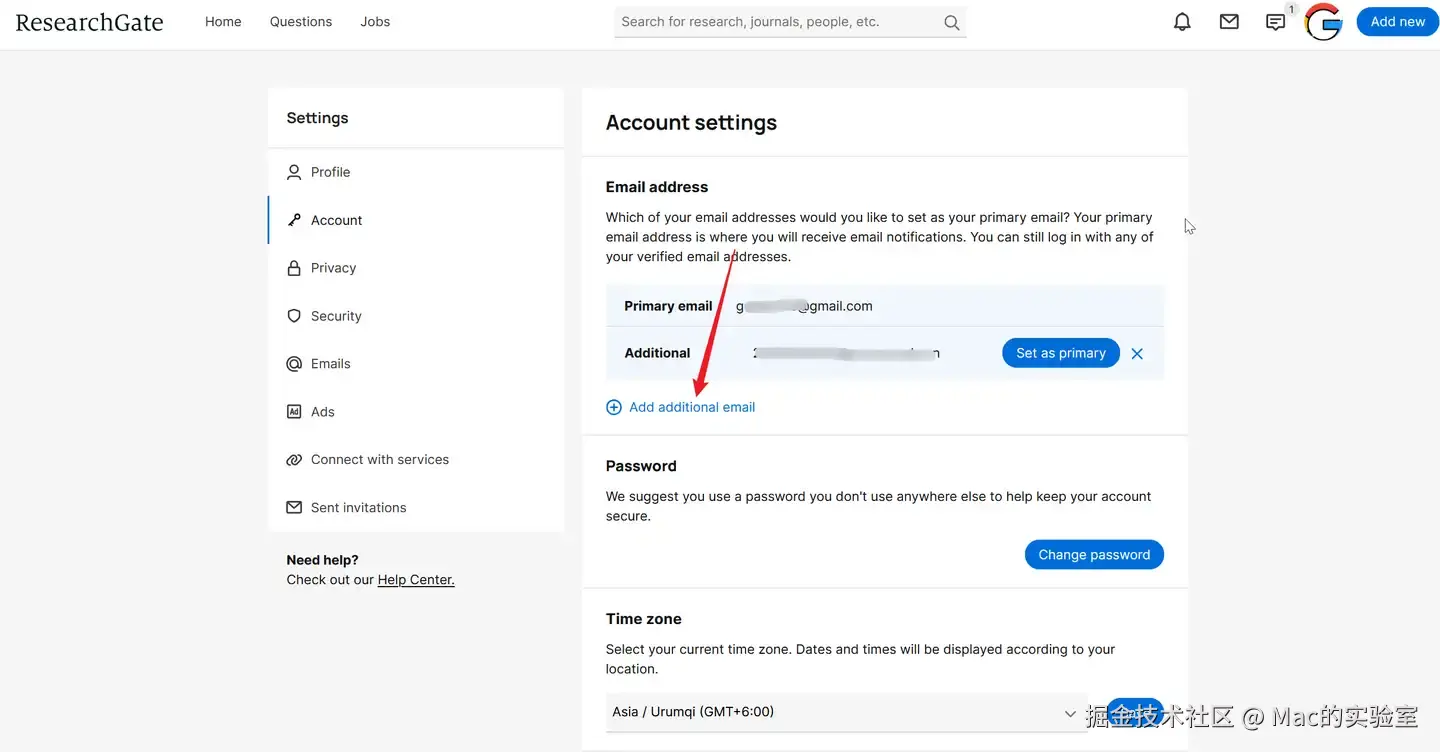Go to the Jobs page
This screenshot has width=1440, height=752.
point(375,22)
